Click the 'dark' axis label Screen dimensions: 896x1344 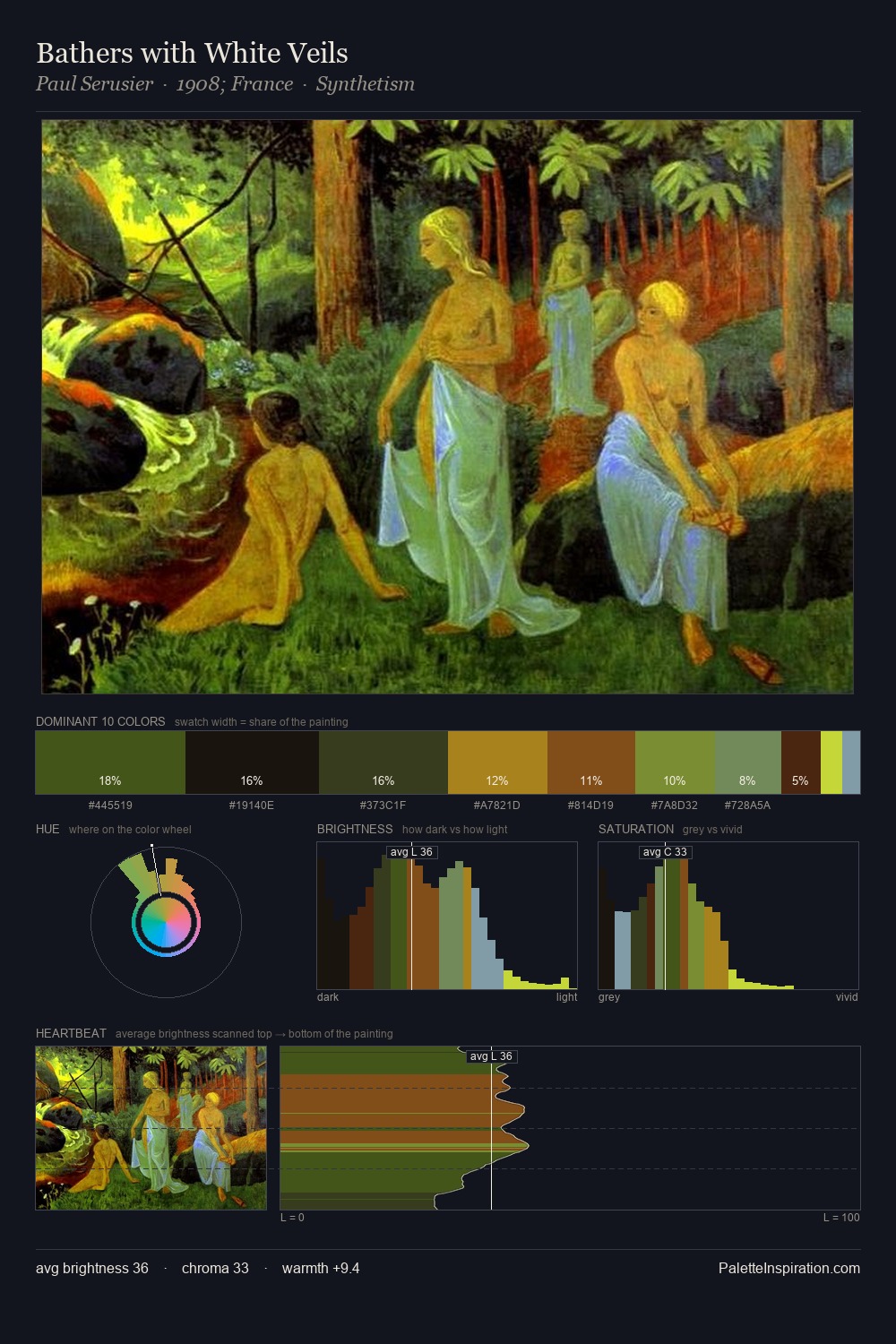(328, 997)
